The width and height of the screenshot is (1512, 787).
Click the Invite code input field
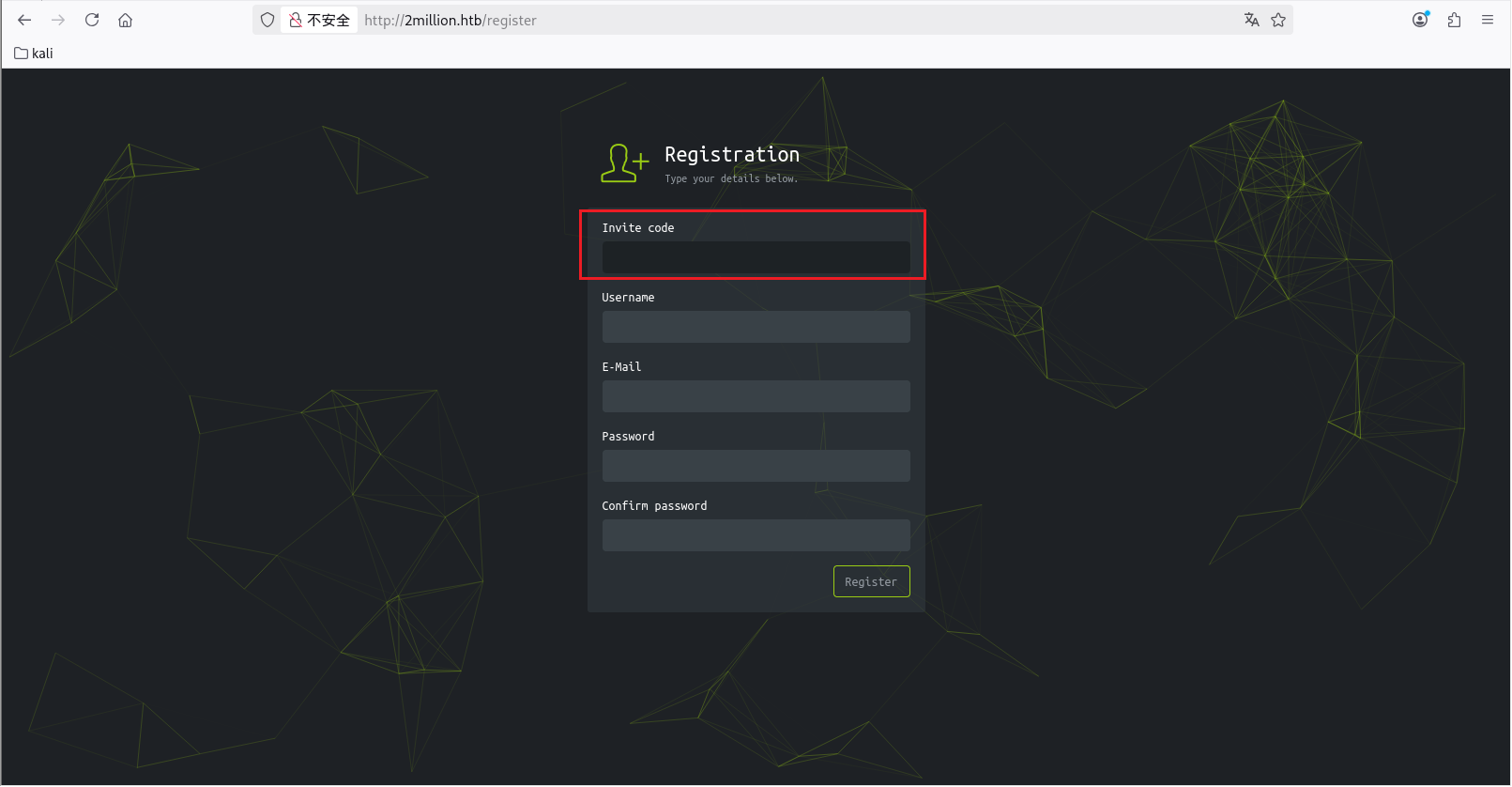[x=756, y=257]
